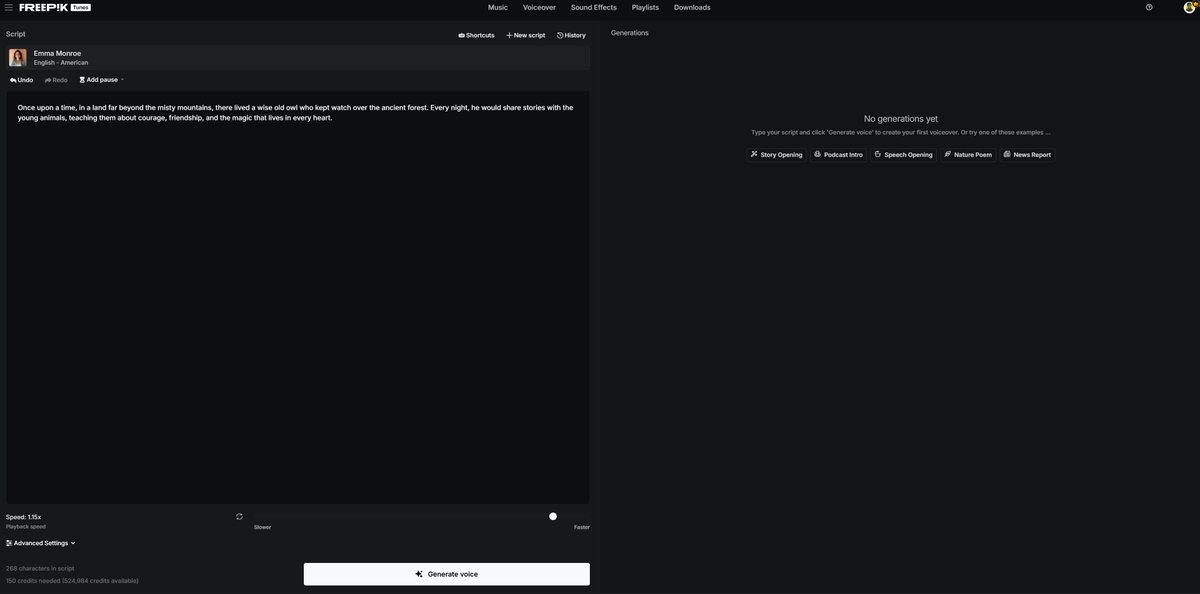
Task: Change the Emma Monroe voice selector
Action: [x=298, y=58]
